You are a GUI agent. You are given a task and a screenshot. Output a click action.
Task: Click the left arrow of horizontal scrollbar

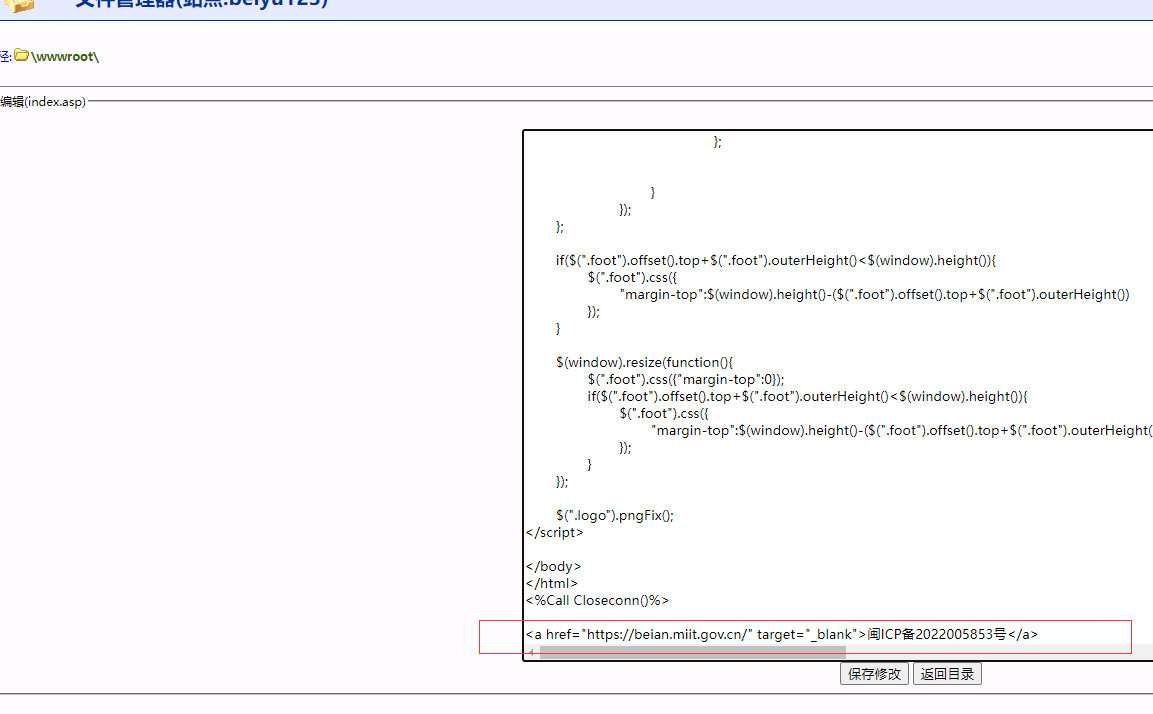(532, 652)
